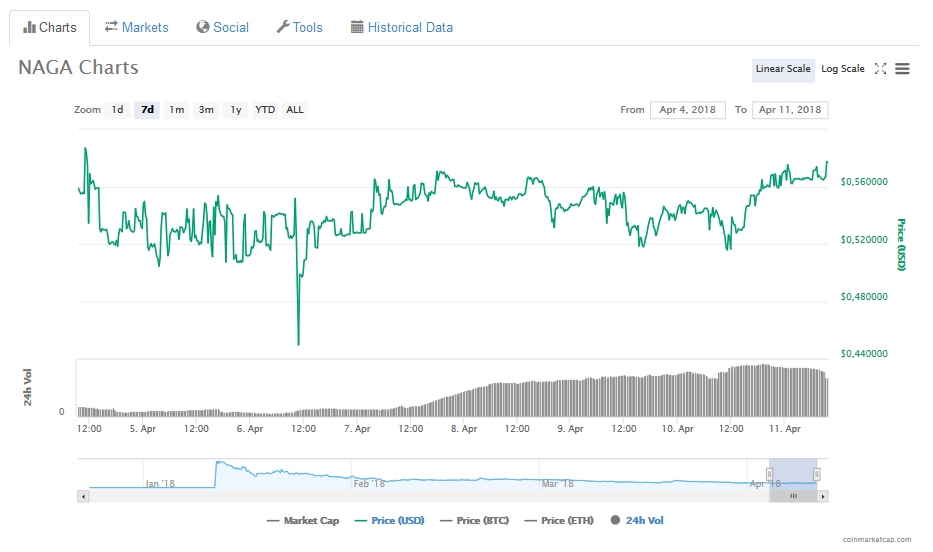Toggle fullscreen chart icon

(x=881, y=69)
